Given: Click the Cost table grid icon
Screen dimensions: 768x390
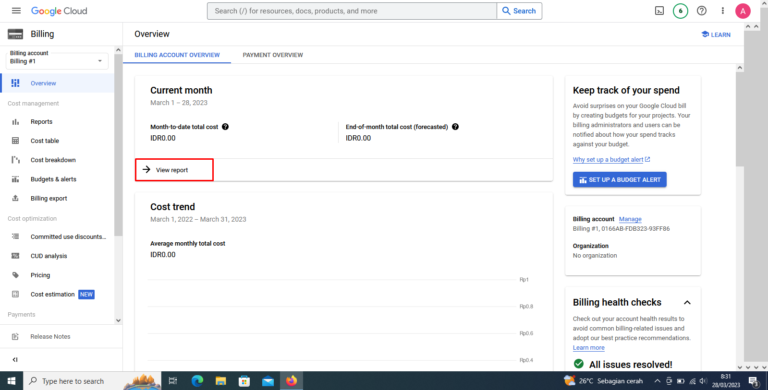Looking at the screenshot, I should [15, 141].
